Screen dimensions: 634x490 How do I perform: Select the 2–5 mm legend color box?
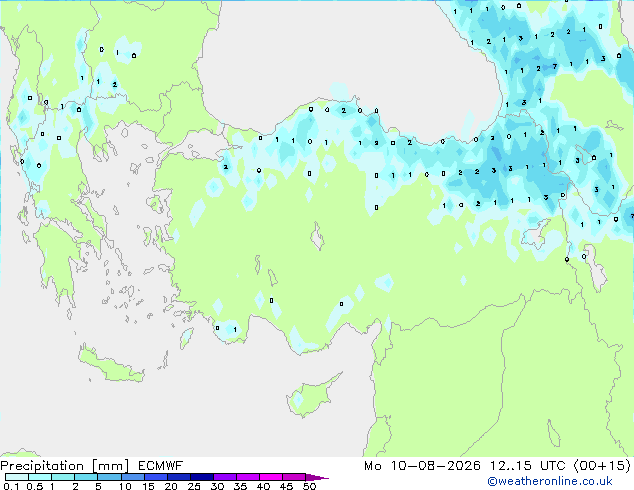[x=86, y=477]
